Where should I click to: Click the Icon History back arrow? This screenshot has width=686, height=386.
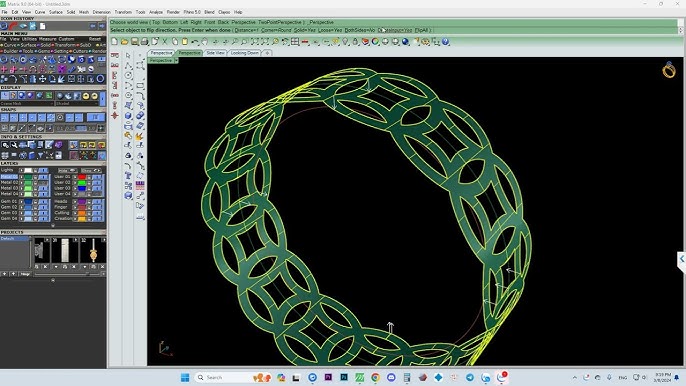(x=93, y=26)
